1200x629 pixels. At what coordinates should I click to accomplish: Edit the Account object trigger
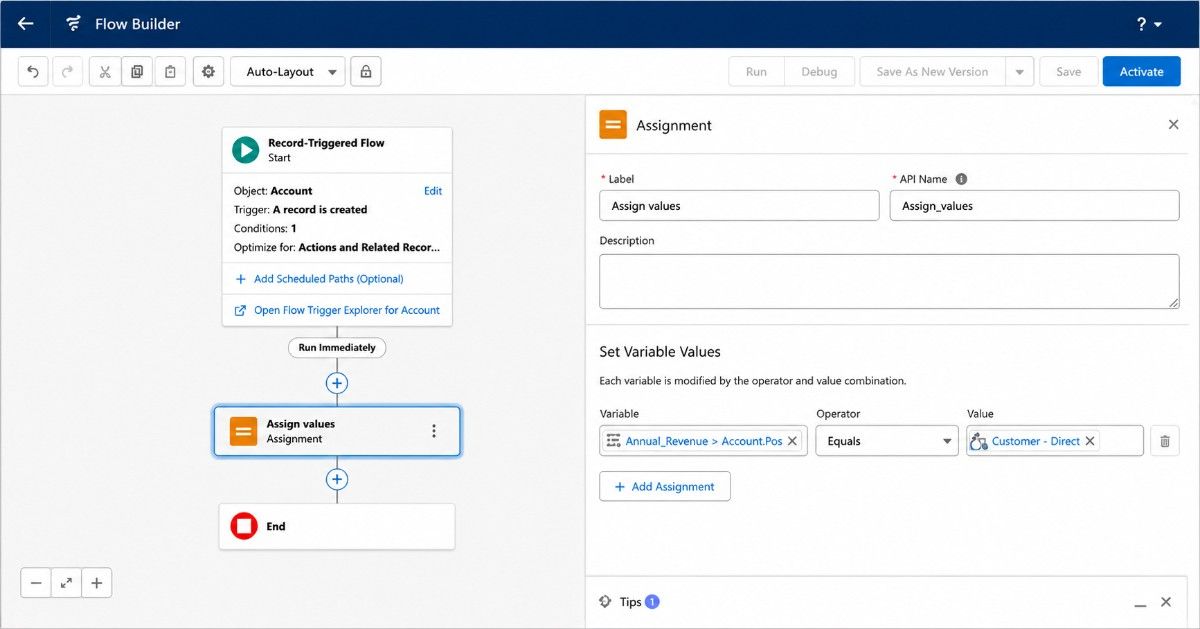pyautogui.click(x=433, y=191)
